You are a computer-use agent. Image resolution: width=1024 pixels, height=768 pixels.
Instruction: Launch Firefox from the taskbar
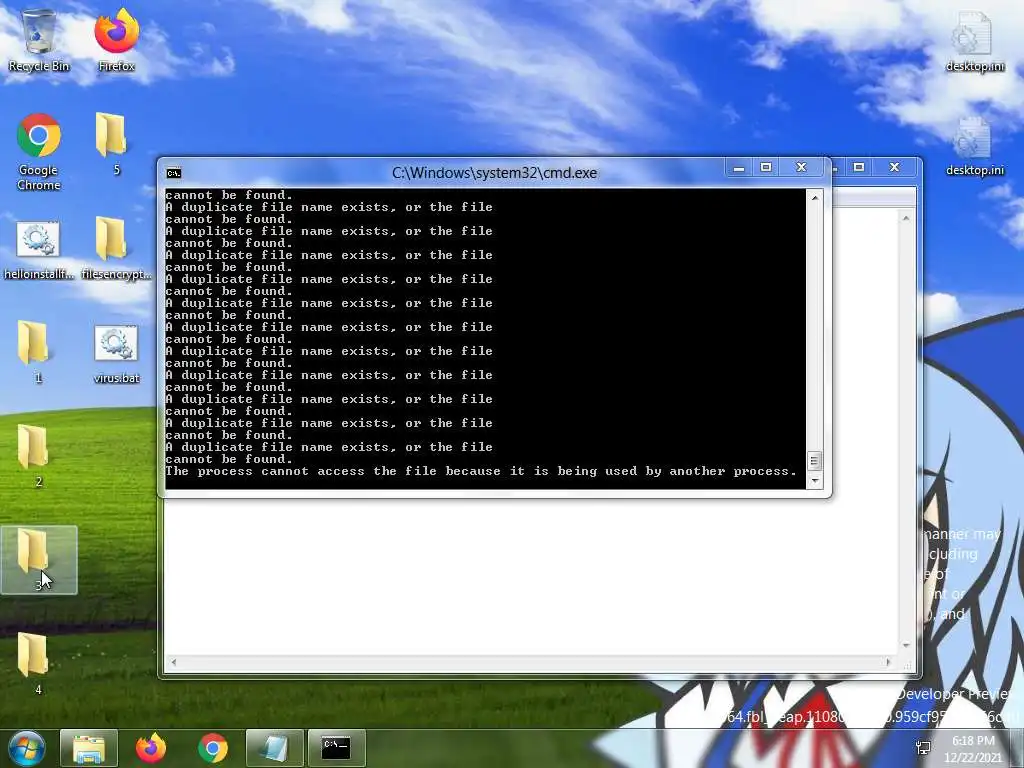pyautogui.click(x=151, y=748)
